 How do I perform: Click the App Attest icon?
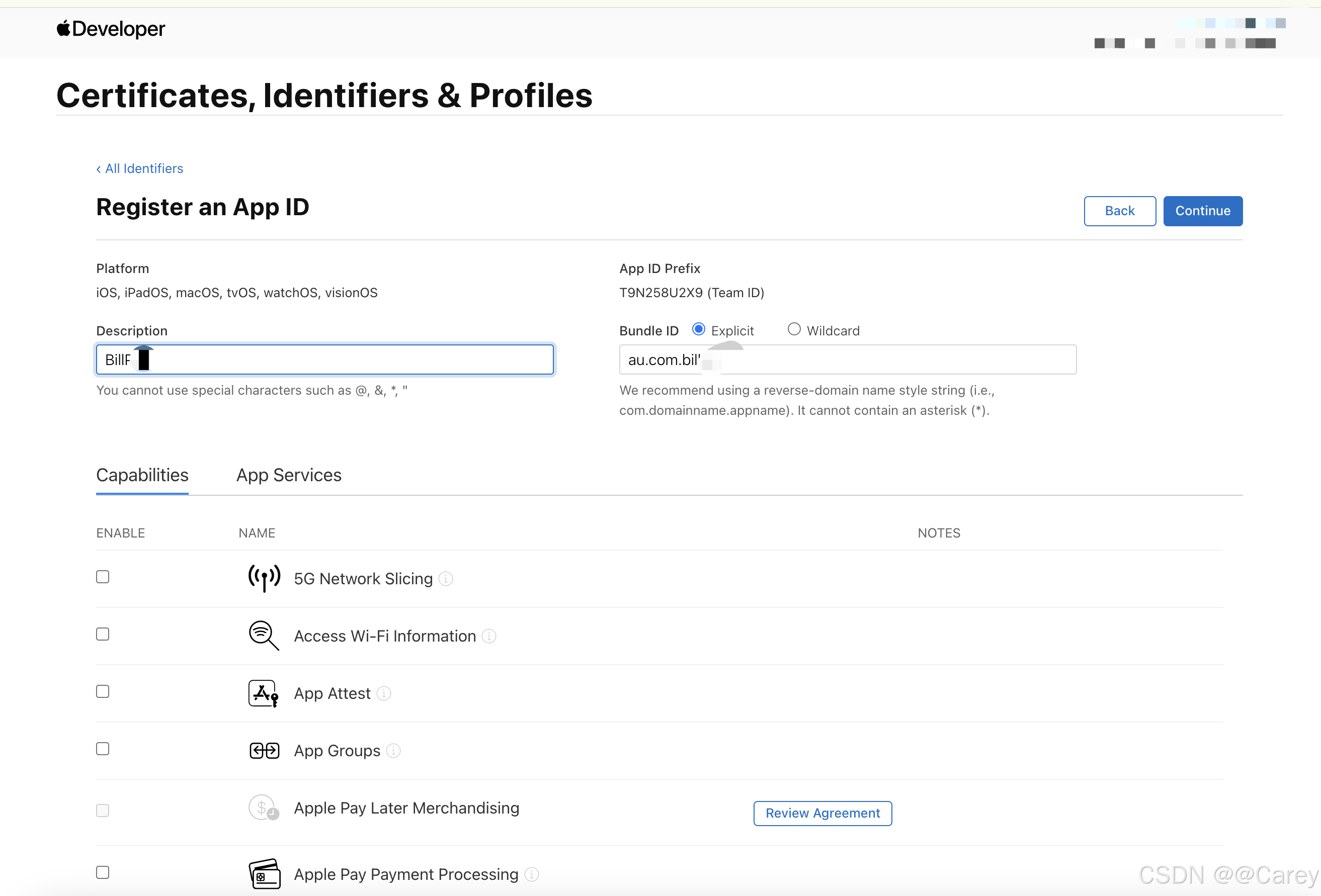point(264,692)
